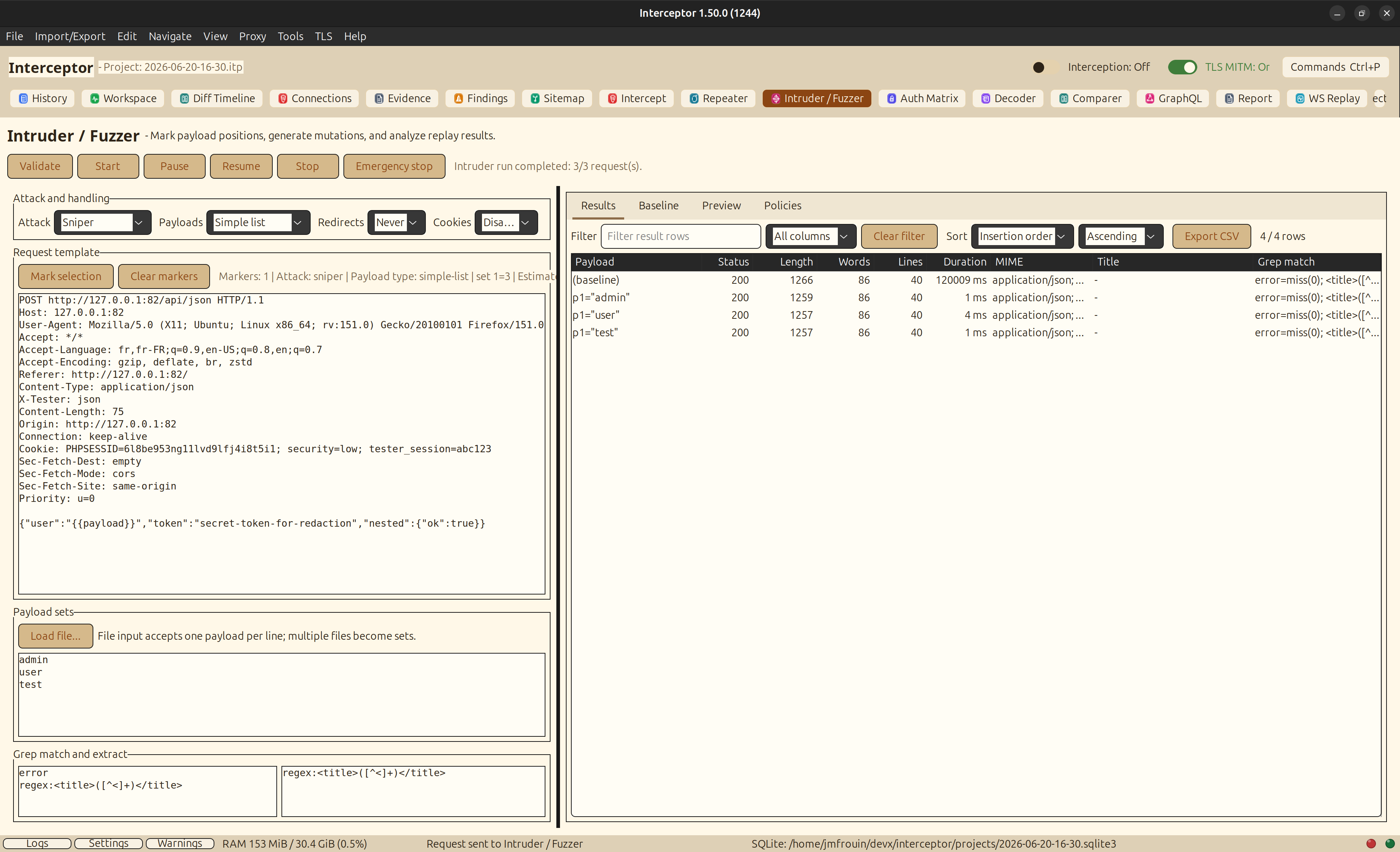Click the Pause button

click(x=174, y=166)
